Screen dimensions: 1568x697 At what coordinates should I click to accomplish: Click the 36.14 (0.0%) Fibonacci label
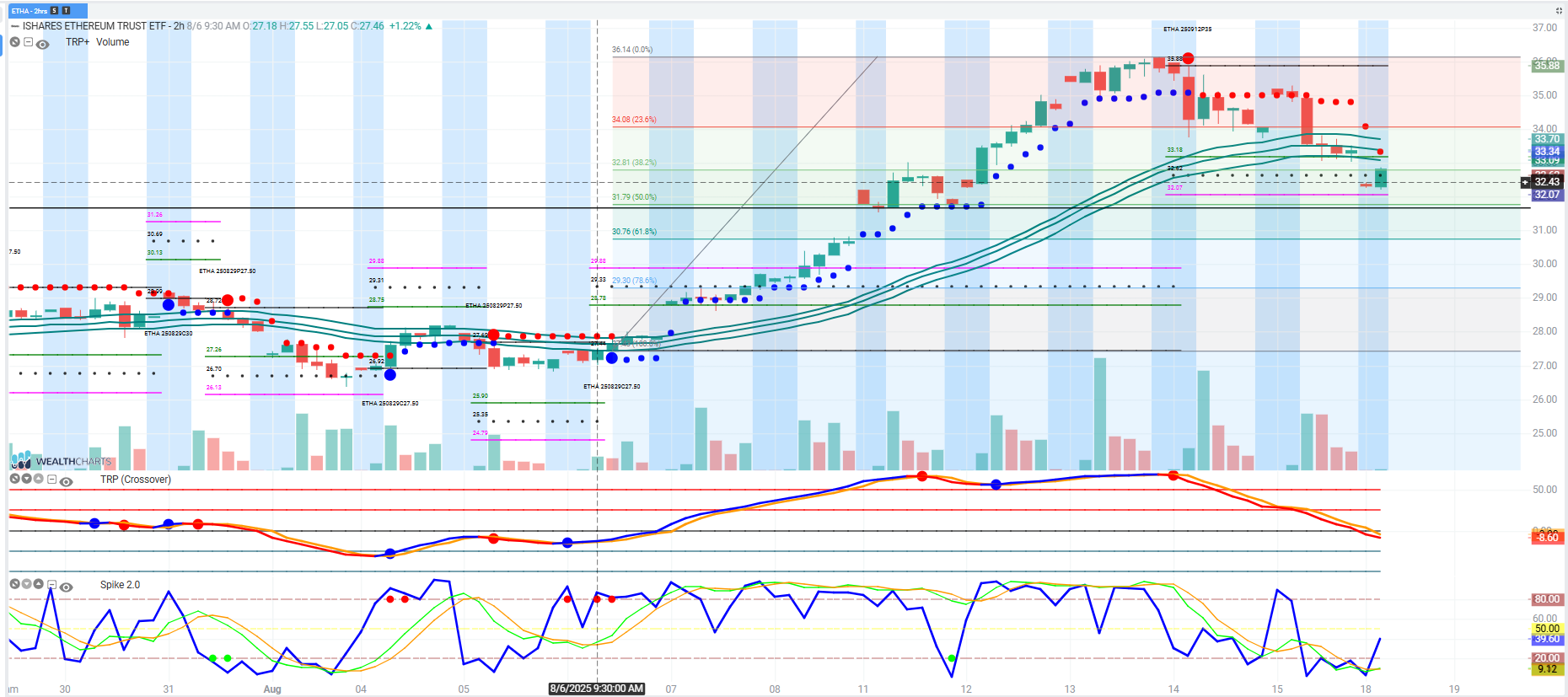point(632,50)
